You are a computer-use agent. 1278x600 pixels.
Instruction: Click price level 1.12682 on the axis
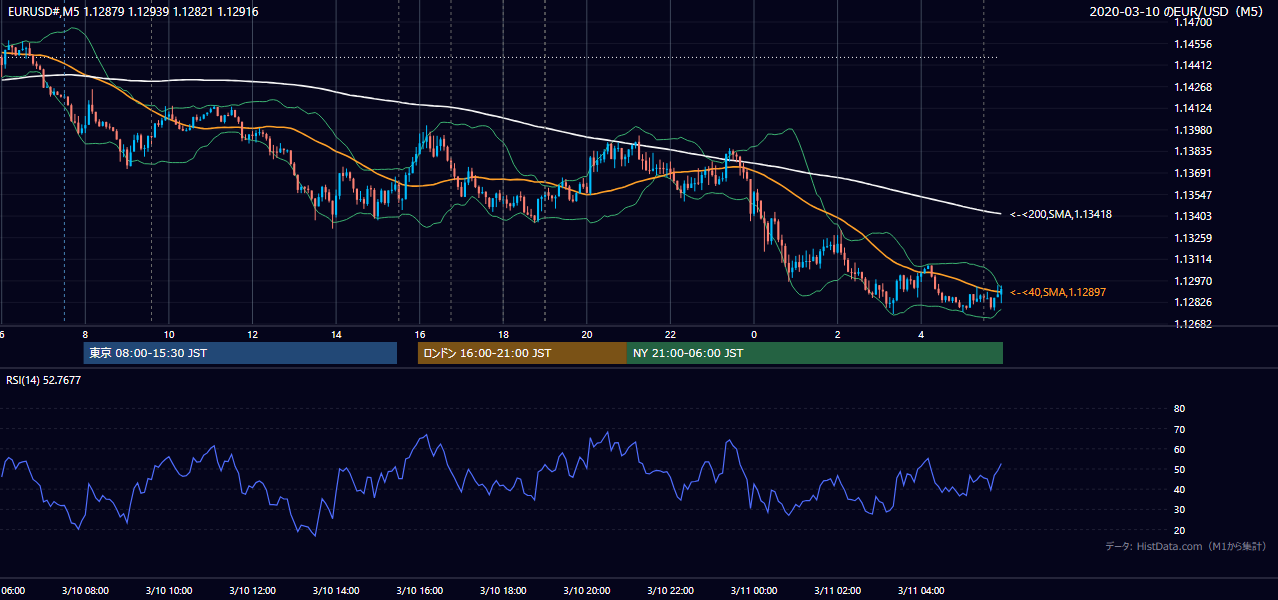1193,324
